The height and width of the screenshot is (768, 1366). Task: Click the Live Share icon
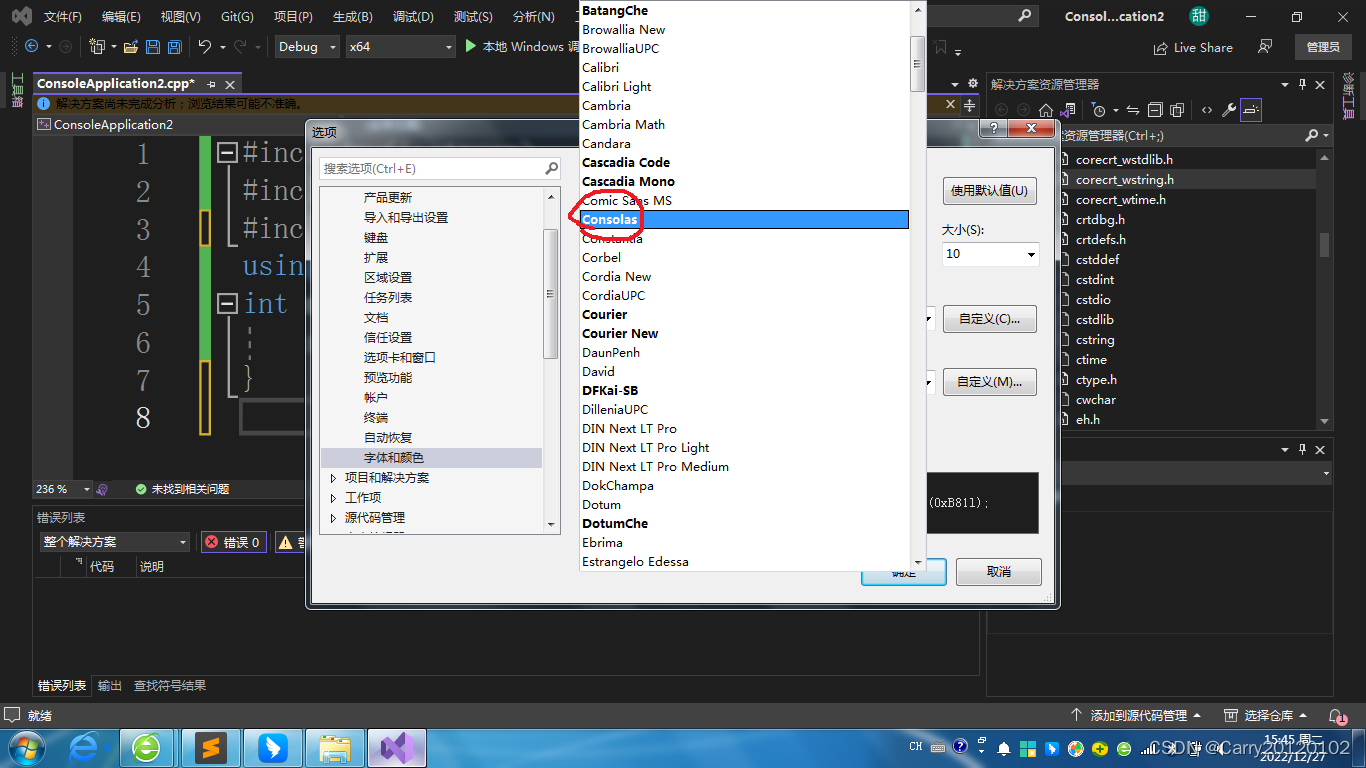click(1161, 48)
